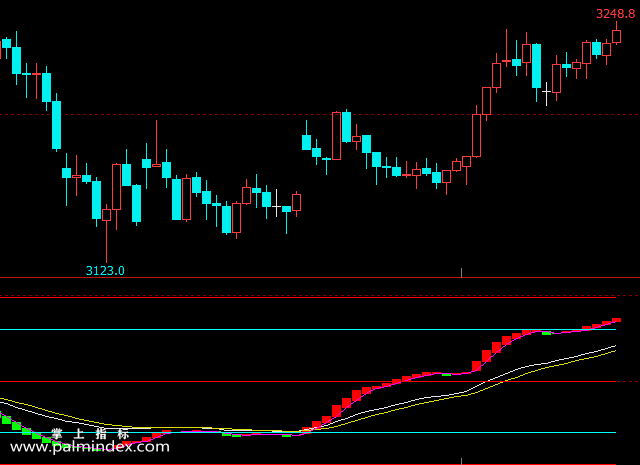Select the candle whose wick reaches 3123.0
640x465 pixels.
point(107,234)
